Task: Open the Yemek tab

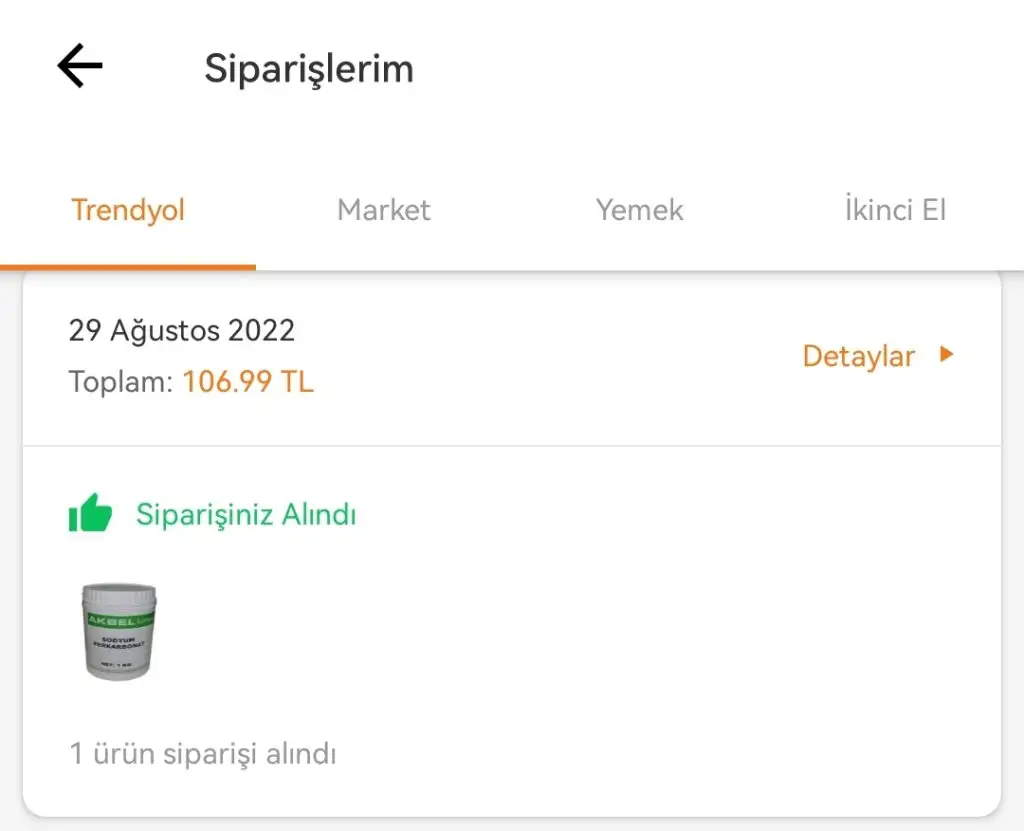Action: click(640, 210)
